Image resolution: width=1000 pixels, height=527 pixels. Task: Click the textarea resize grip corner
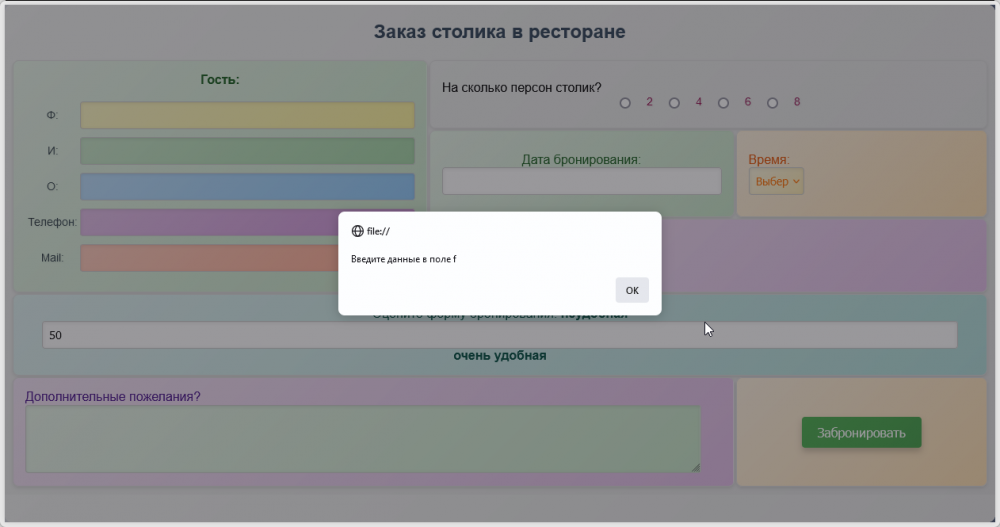(x=695, y=467)
